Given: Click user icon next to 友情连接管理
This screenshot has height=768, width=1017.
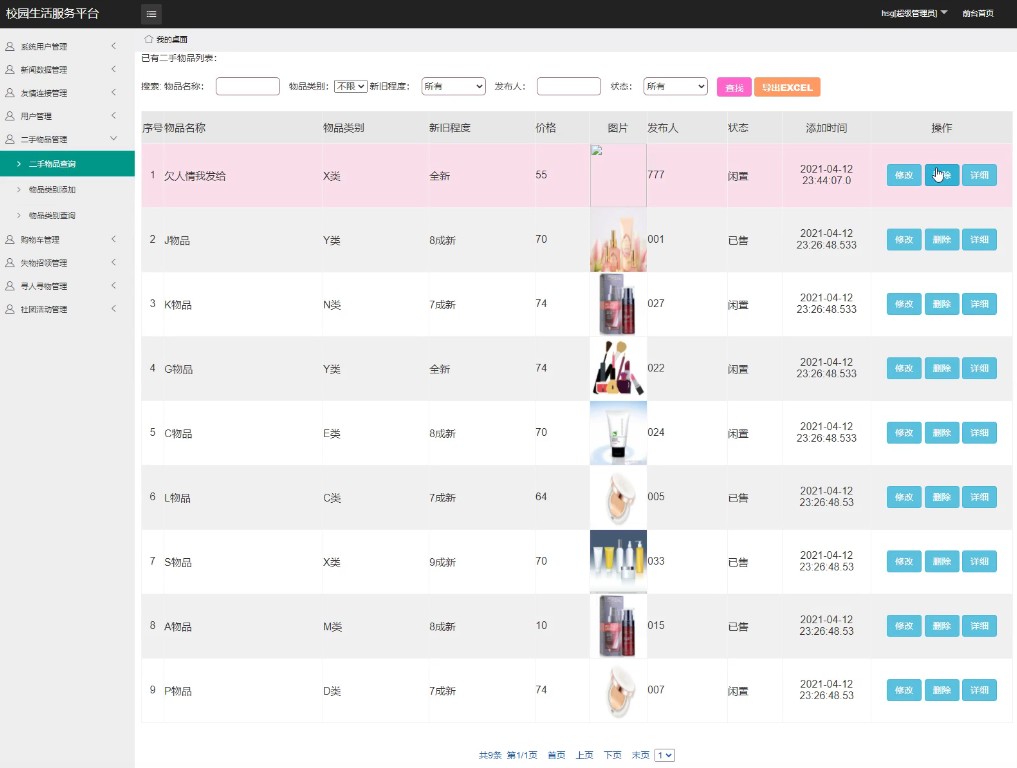Looking at the screenshot, I should coord(10,93).
